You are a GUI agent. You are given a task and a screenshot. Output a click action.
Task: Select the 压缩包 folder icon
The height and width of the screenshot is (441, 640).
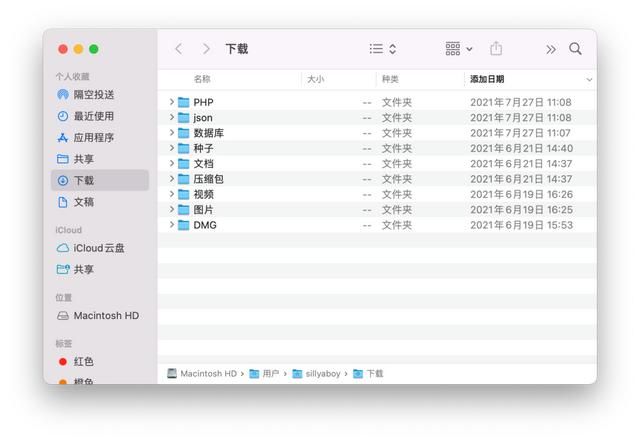[184, 179]
